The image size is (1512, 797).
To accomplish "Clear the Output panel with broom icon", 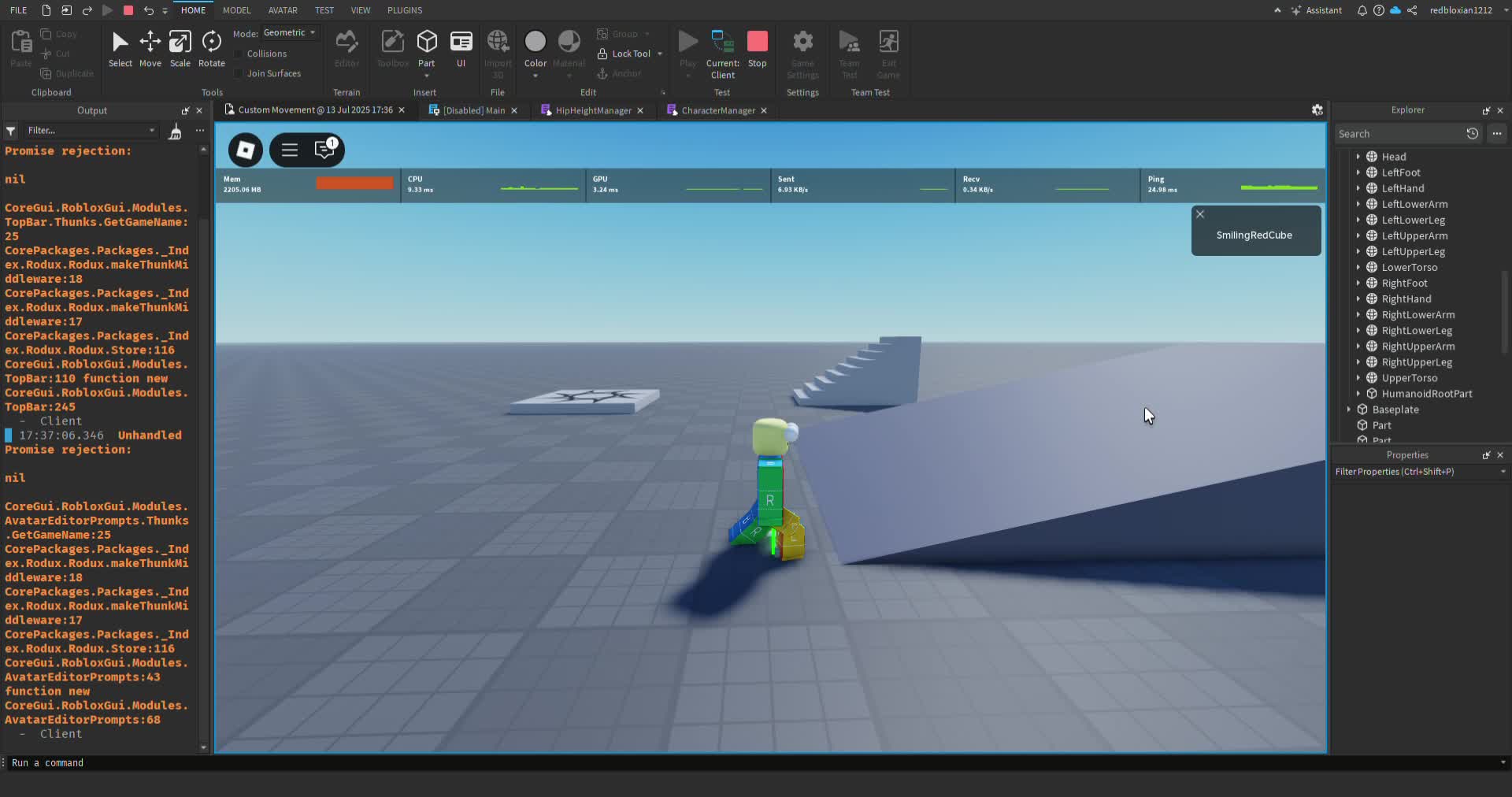I will (175, 131).
